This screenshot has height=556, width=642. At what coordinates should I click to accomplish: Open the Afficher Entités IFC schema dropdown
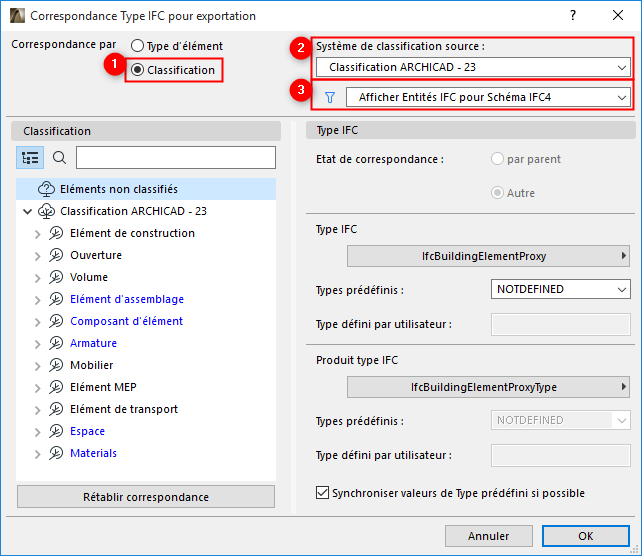click(488, 97)
